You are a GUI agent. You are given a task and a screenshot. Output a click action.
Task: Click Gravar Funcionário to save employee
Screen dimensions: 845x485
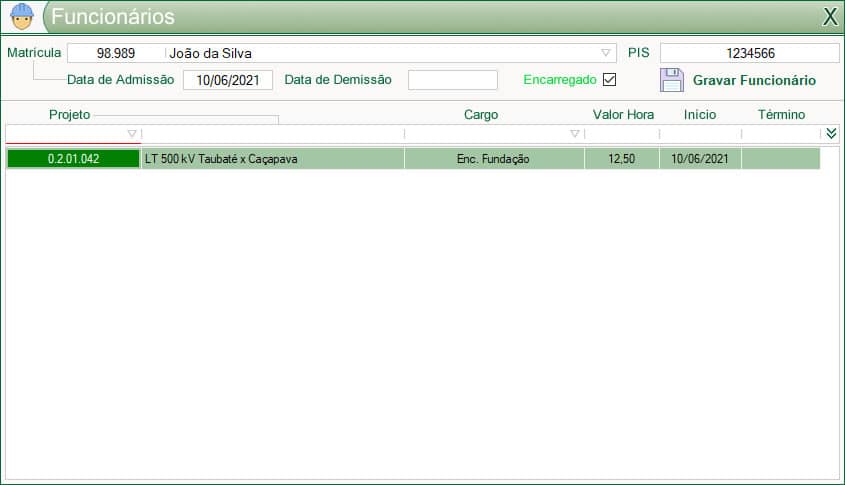pos(754,80)
